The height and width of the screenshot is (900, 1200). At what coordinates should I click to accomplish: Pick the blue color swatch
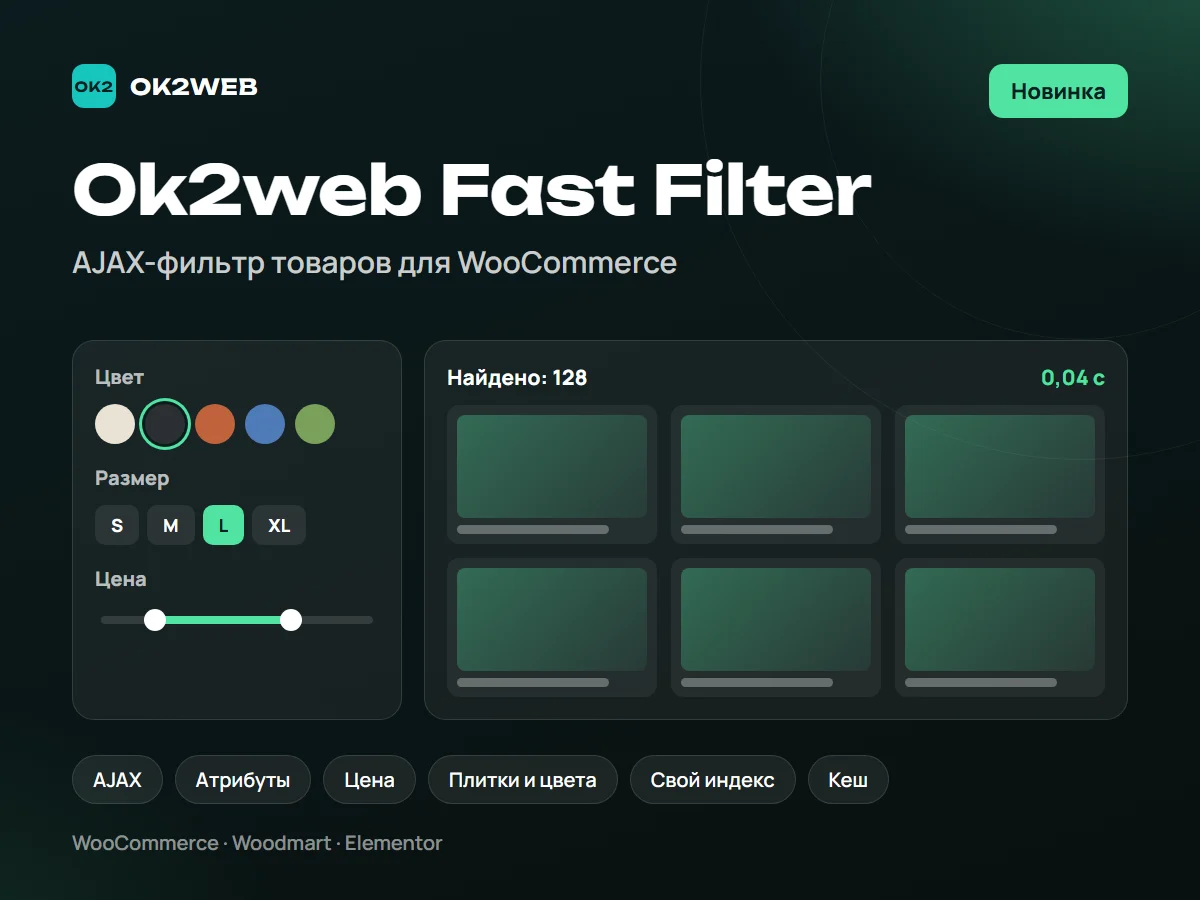265,424
